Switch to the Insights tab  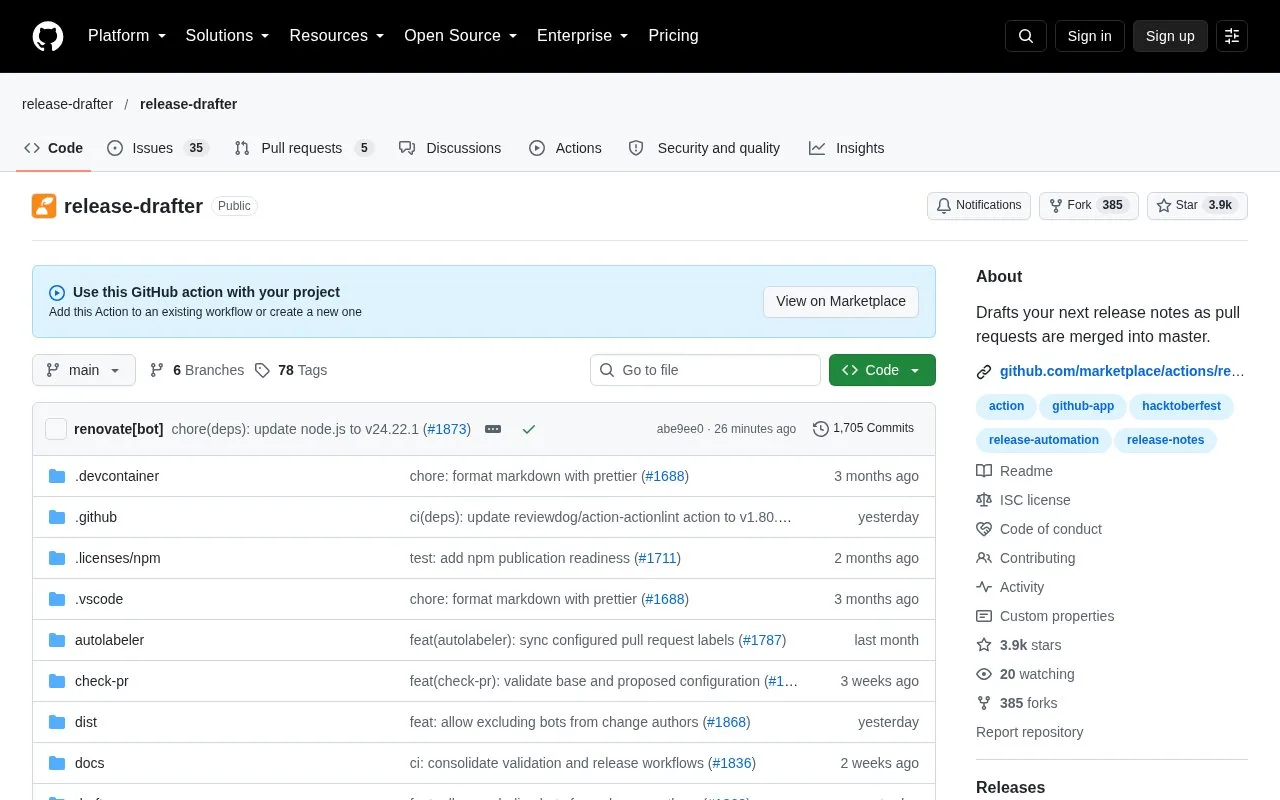[847, 148]
